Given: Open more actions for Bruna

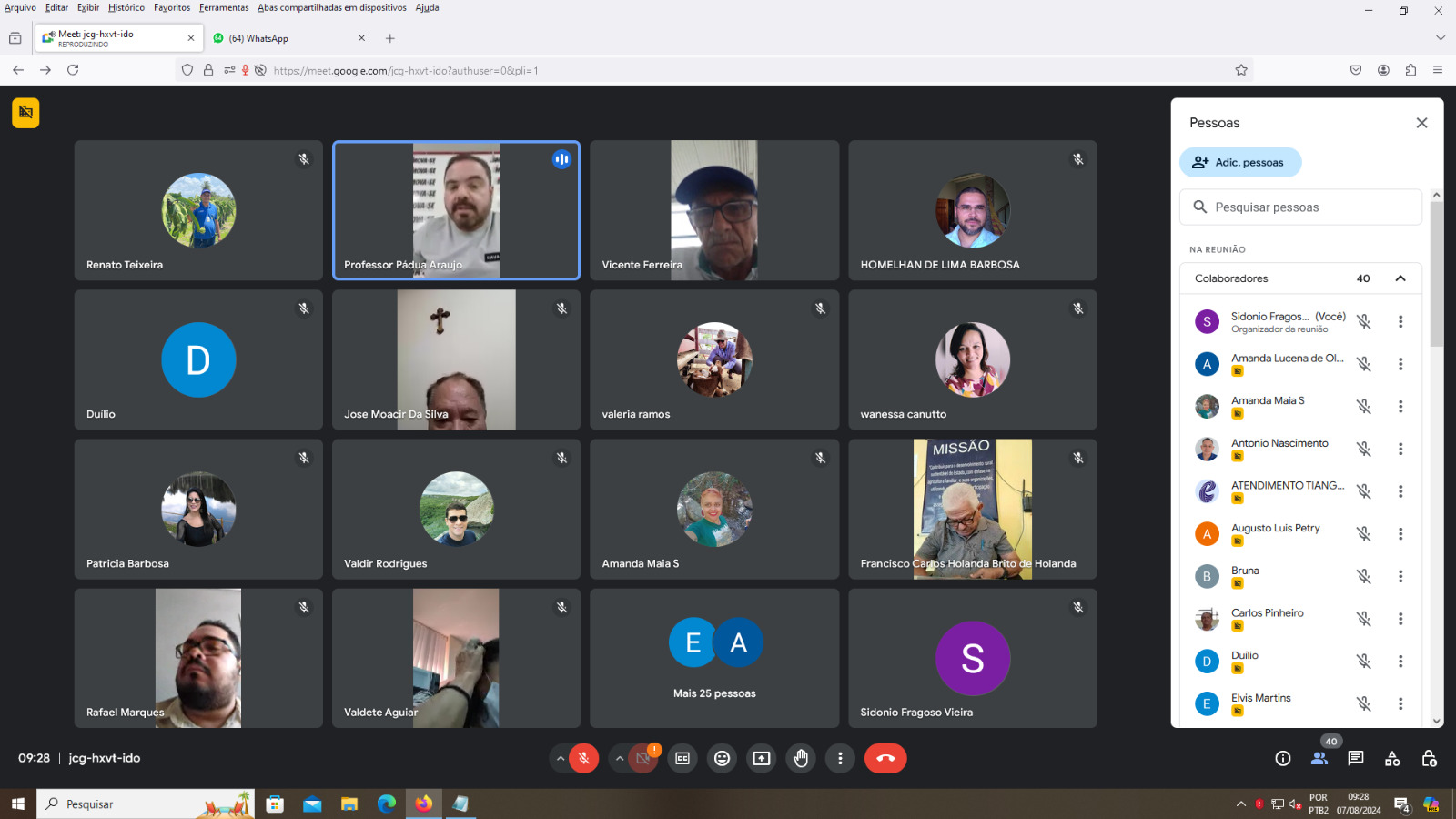Looking at the screenshot, I should click(1400, 576).
